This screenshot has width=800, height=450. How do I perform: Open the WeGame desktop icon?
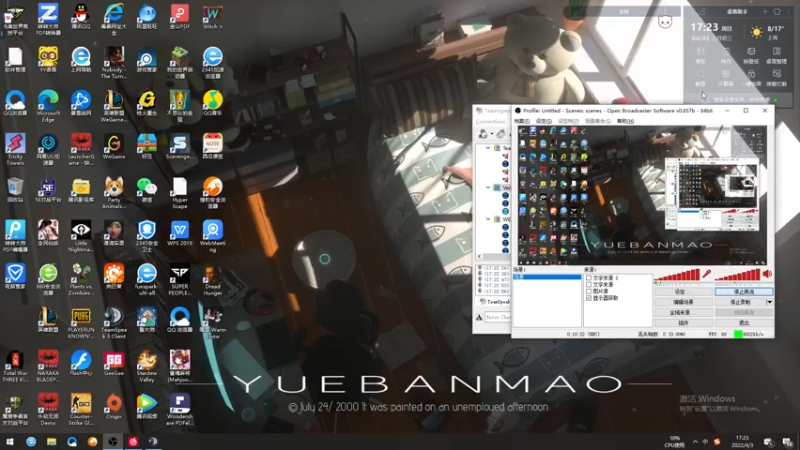[114, 147]
